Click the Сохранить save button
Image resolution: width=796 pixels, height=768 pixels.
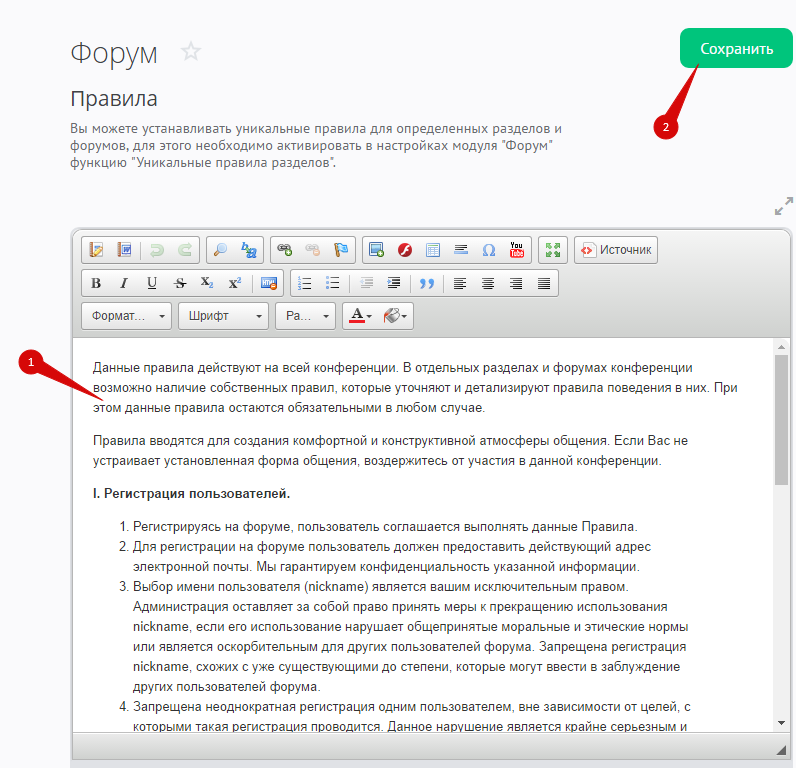pyautogui.click(x=735, y=49)
